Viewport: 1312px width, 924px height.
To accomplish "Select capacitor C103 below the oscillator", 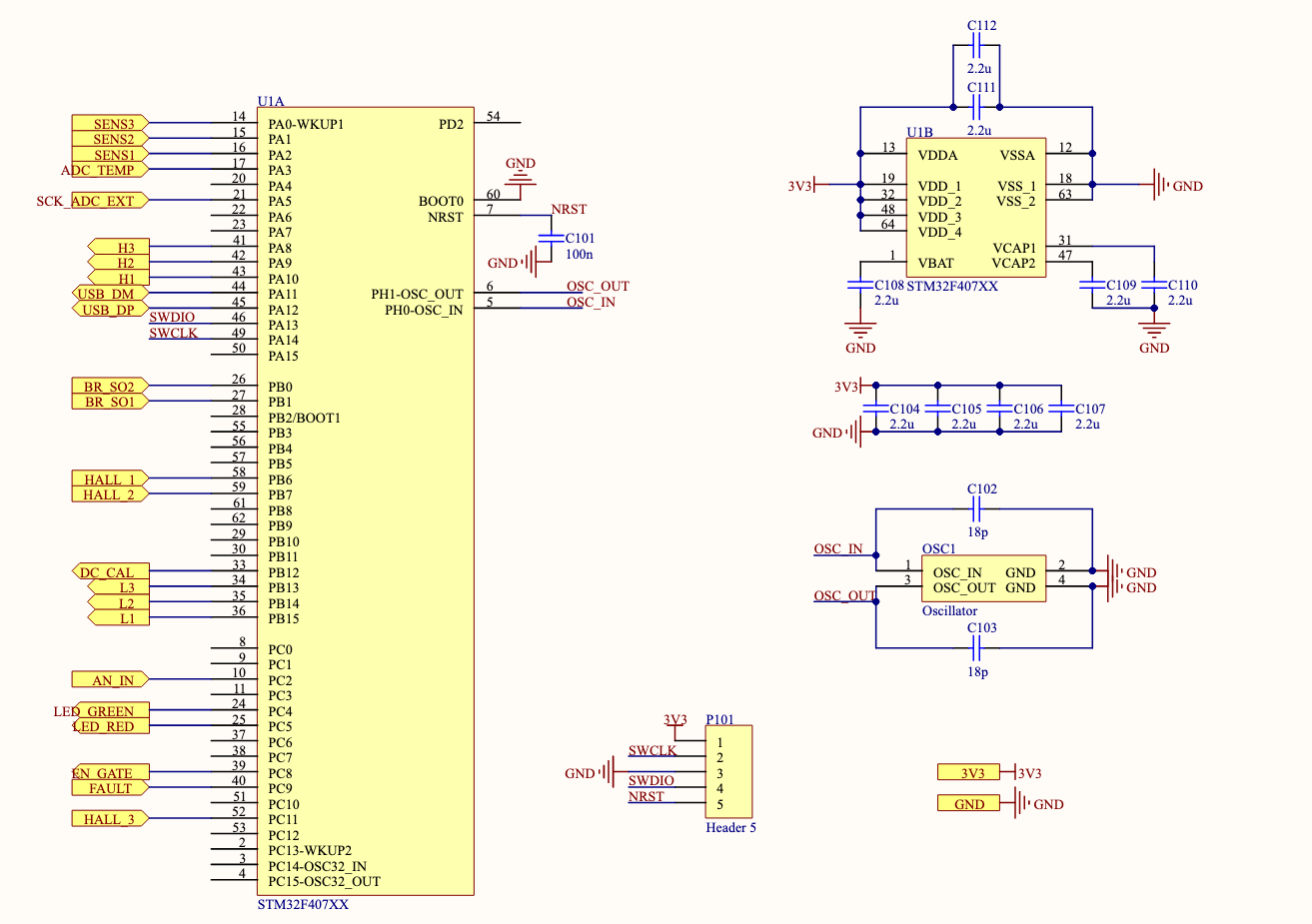I will pos(978,648).
